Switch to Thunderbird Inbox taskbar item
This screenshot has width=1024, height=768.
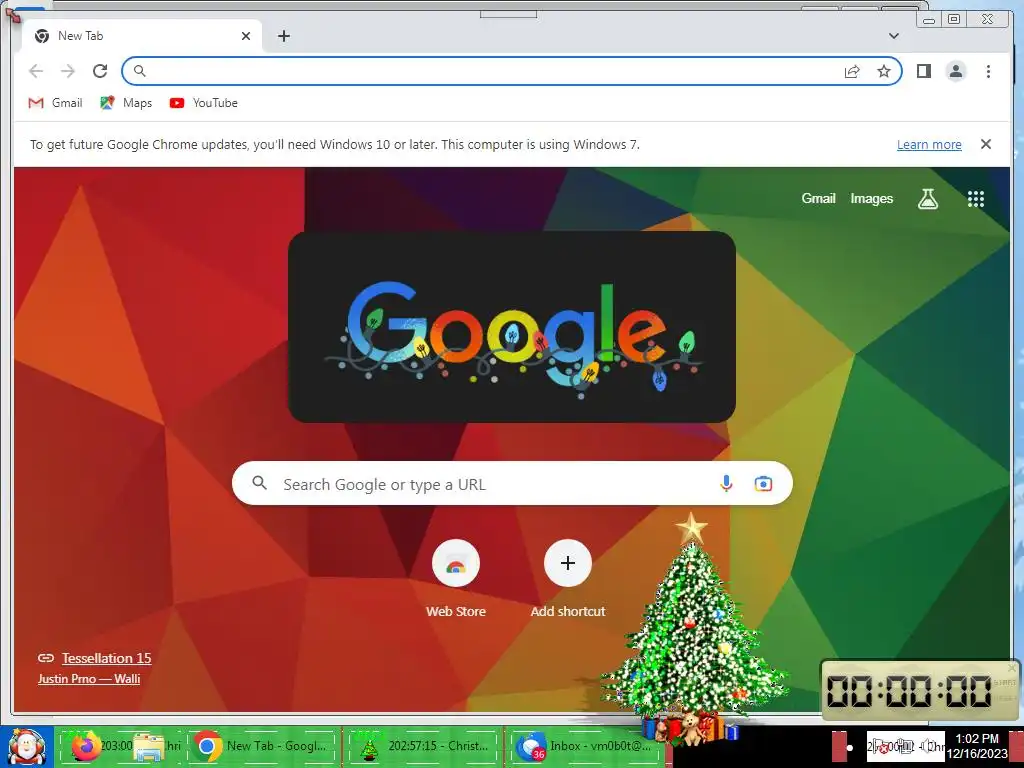[x=583, y=746]
